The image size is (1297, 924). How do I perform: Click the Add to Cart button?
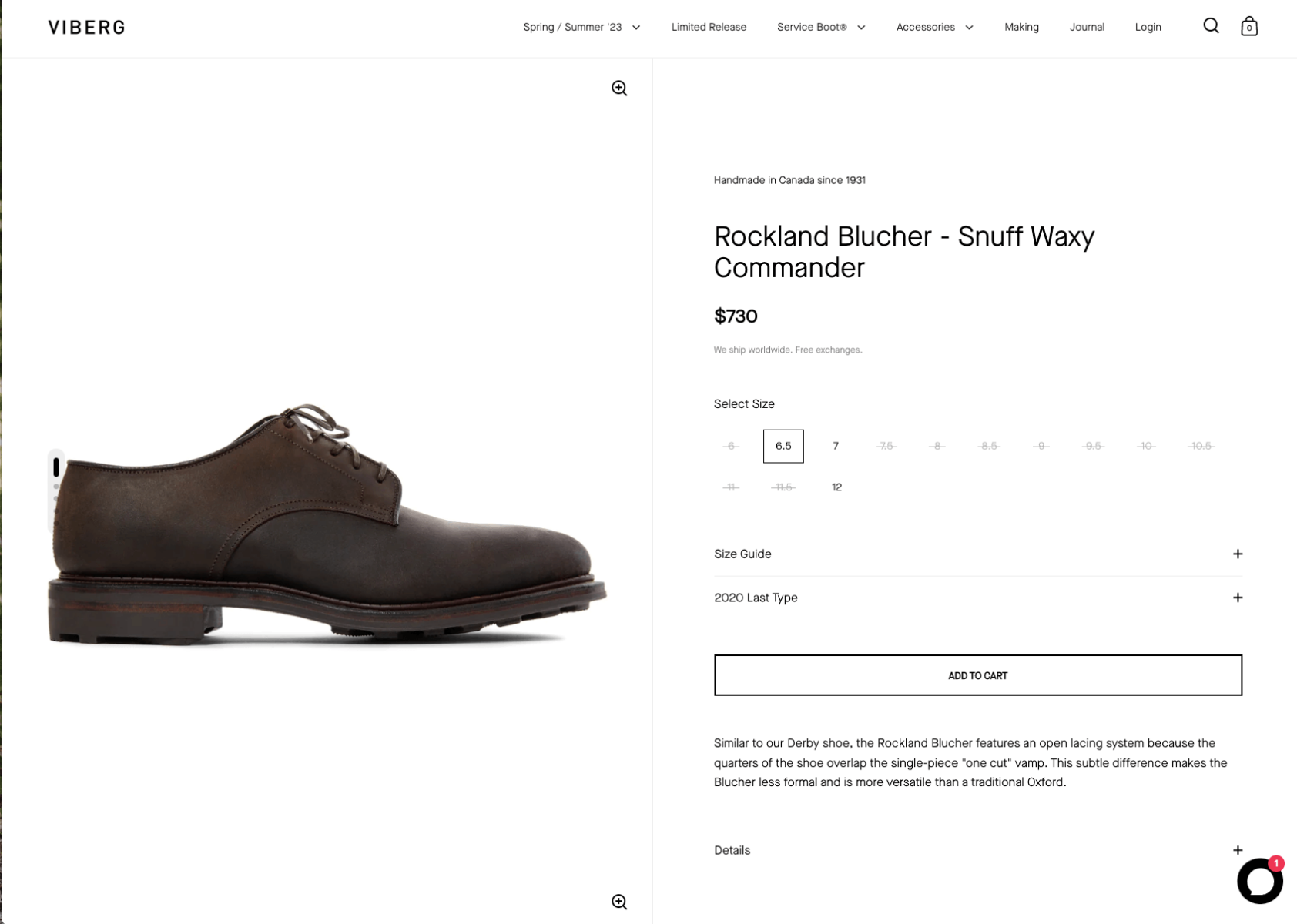[978, 675]
